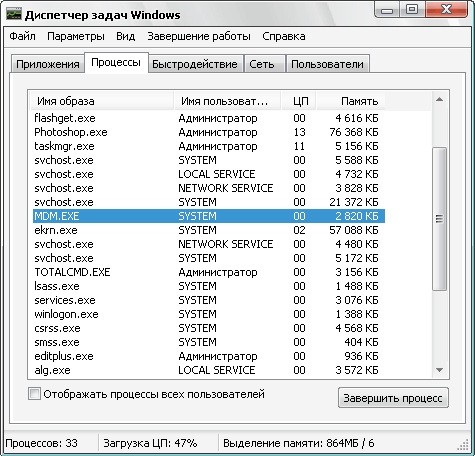Image resolution: width=475 pixels, height=456 pixels.
Task: Enable "Отображать процессы всех пользователей" checkbox
Action: [34, 394]
